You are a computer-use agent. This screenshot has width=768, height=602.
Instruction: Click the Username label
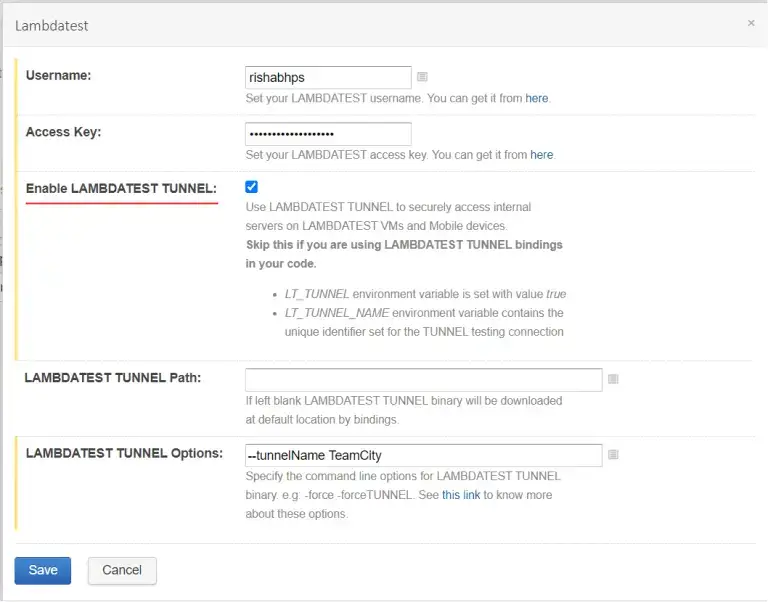click(59, 75)
